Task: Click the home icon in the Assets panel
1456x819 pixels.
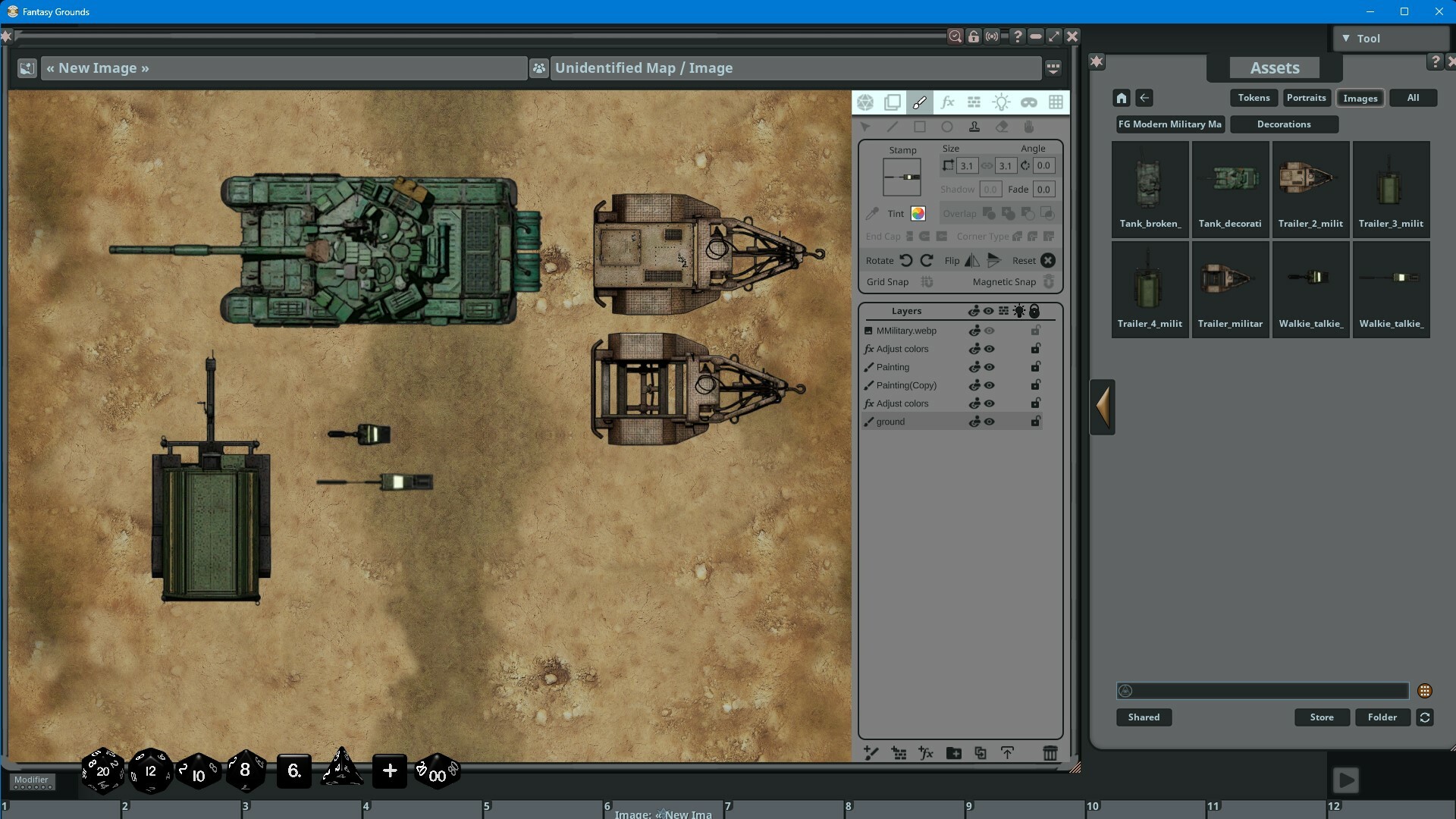Action: pos(1122,97)
